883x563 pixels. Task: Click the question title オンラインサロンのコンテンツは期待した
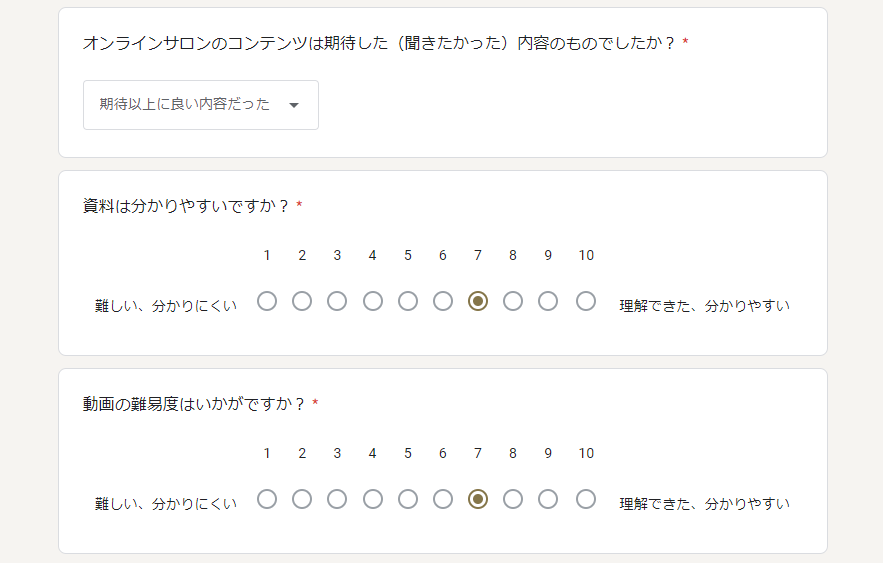coord(378,43)
